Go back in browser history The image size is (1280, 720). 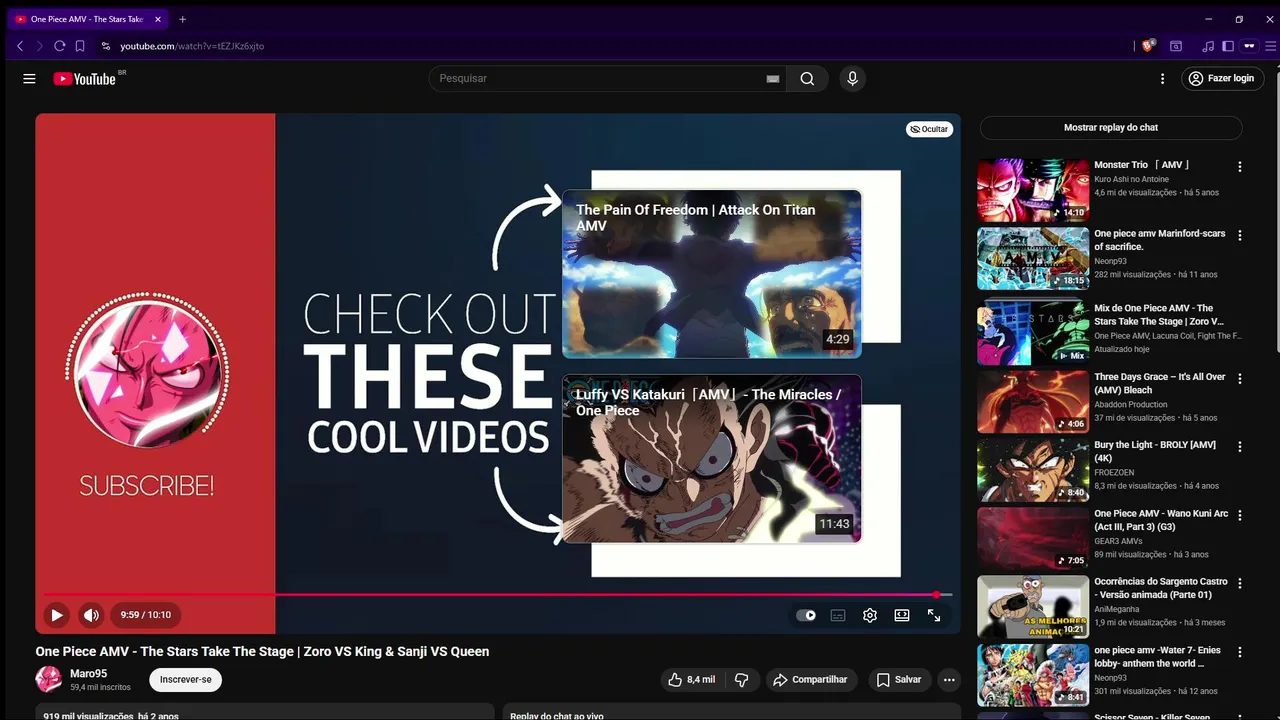[20, 46]
